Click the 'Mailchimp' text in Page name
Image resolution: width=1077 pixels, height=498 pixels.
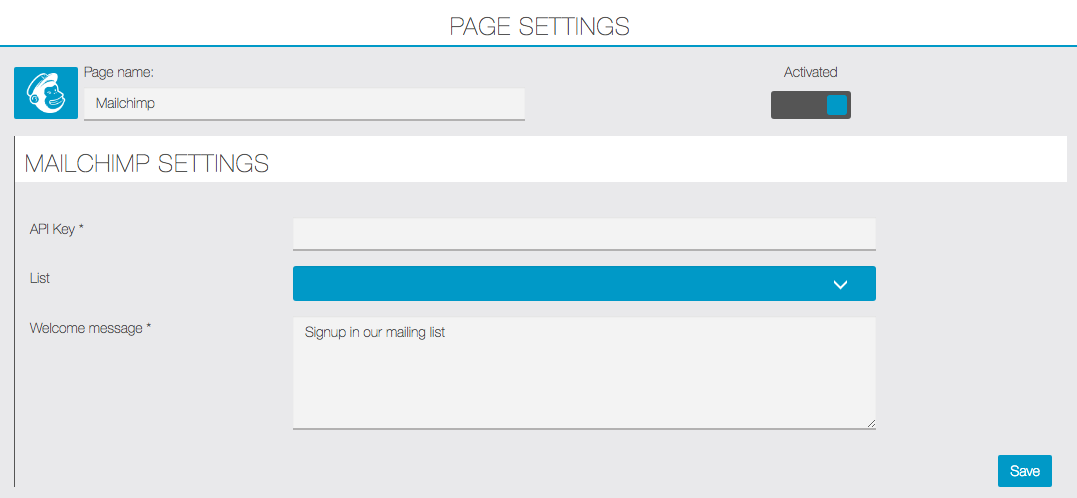[125, 104]
